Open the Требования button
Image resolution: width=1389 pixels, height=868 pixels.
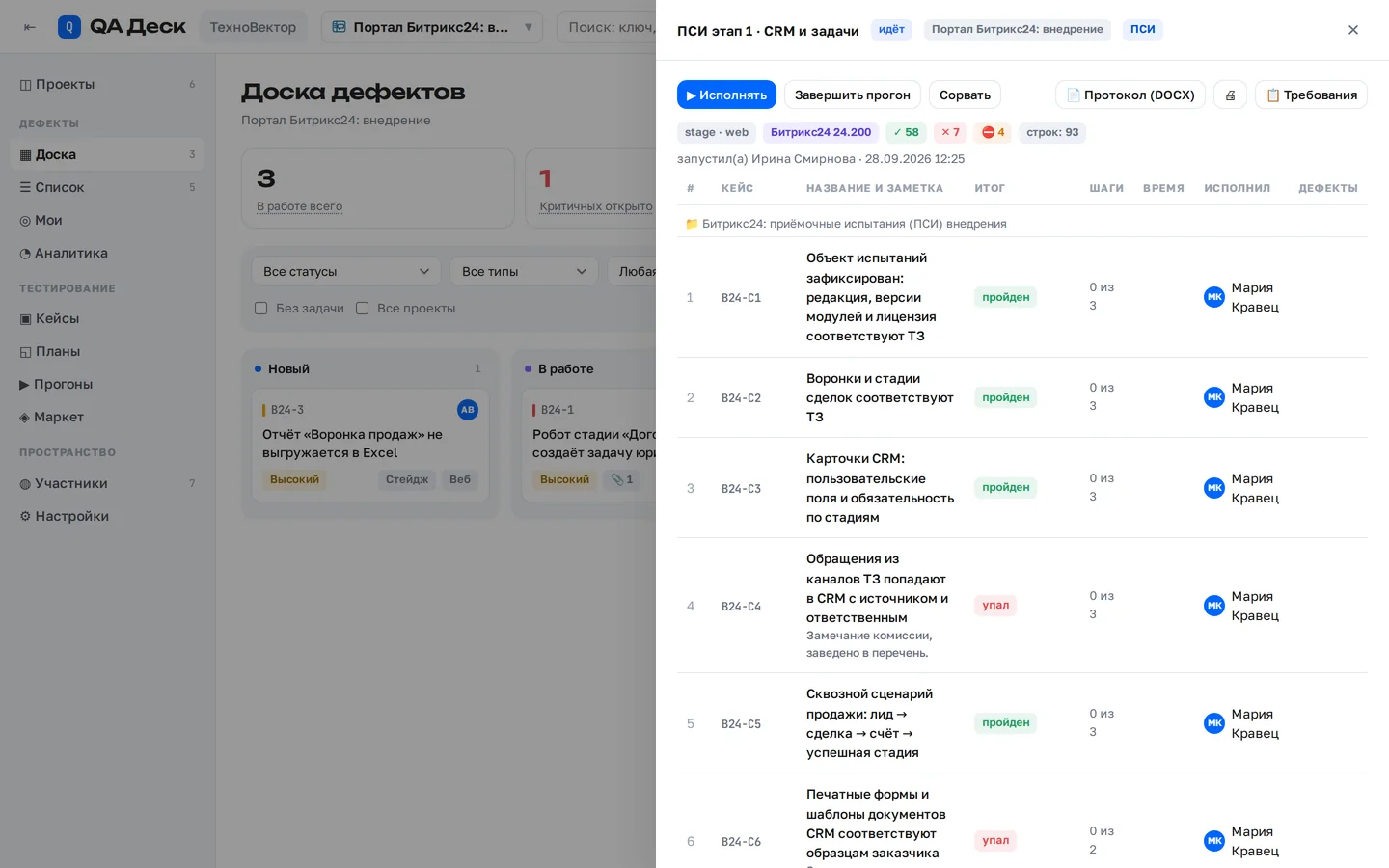point(1311,95)
